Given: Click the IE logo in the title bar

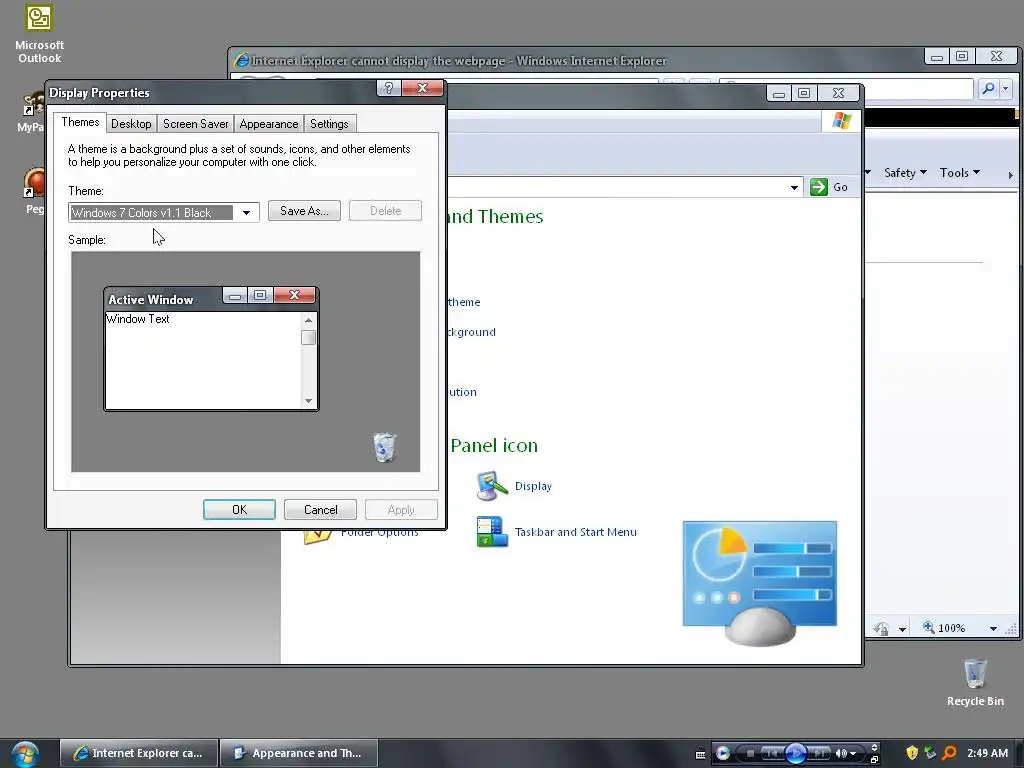Looking at the screenshot, I should [241, 60].
